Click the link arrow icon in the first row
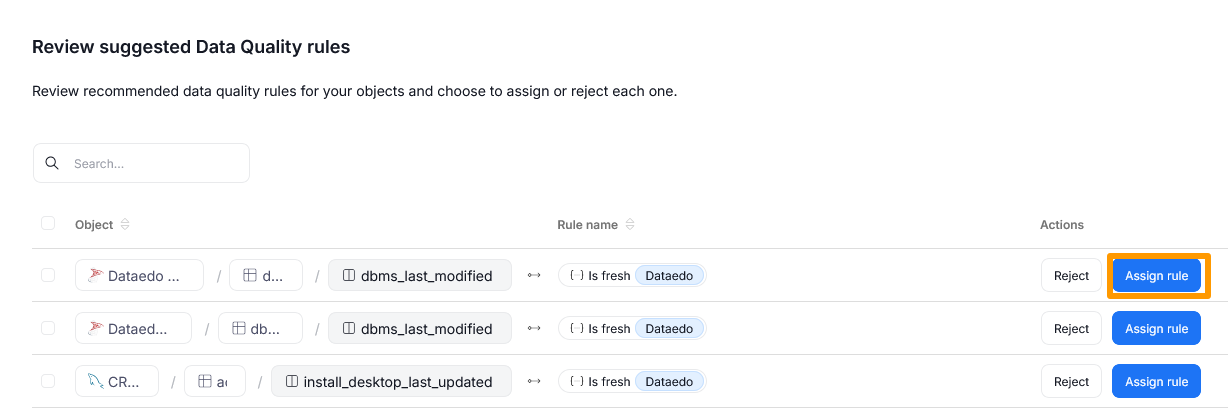This screenshot has height=411, width=1228. click(x=534, y=276)
